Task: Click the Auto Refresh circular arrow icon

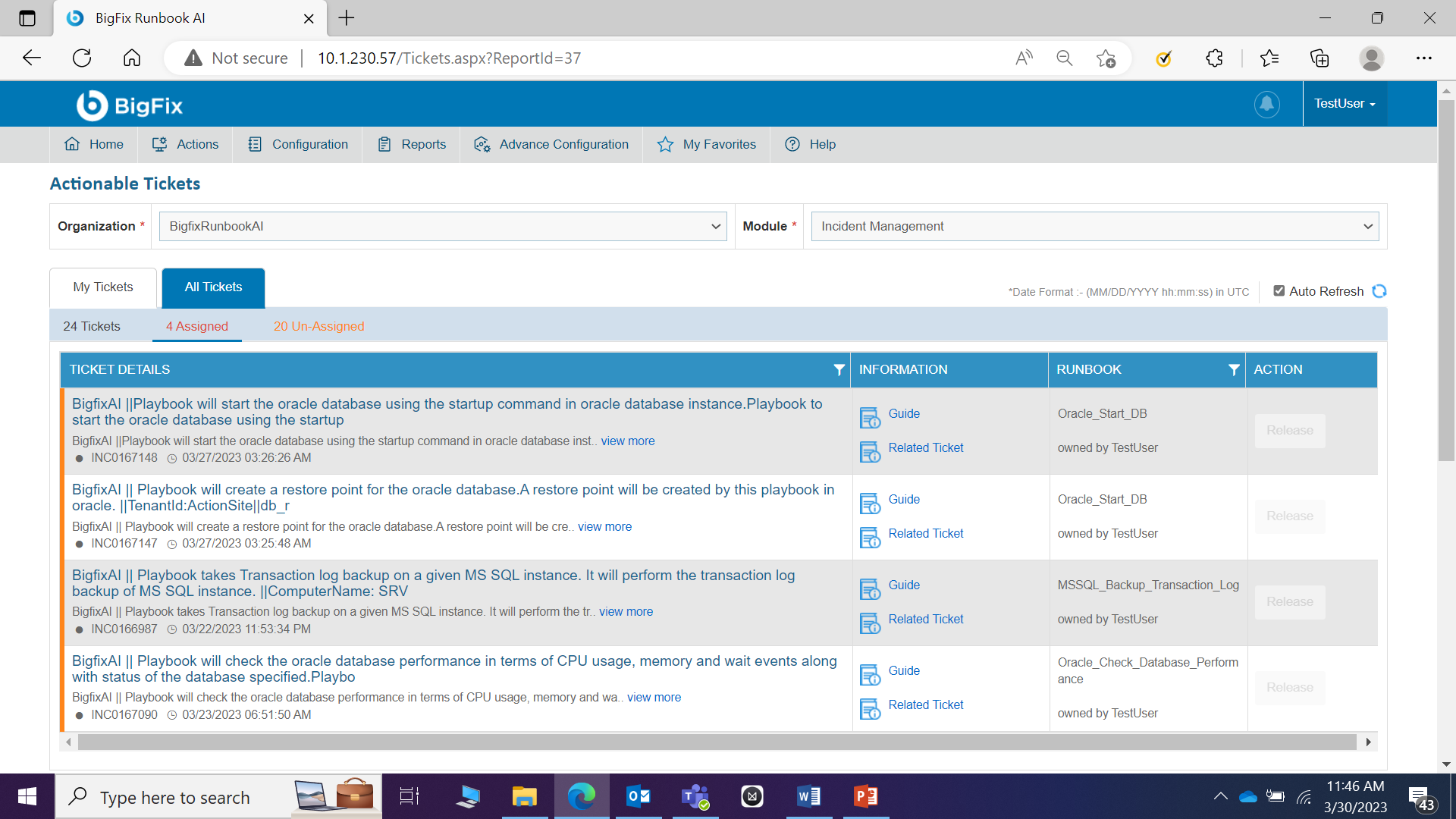Action: point(1379,291)
